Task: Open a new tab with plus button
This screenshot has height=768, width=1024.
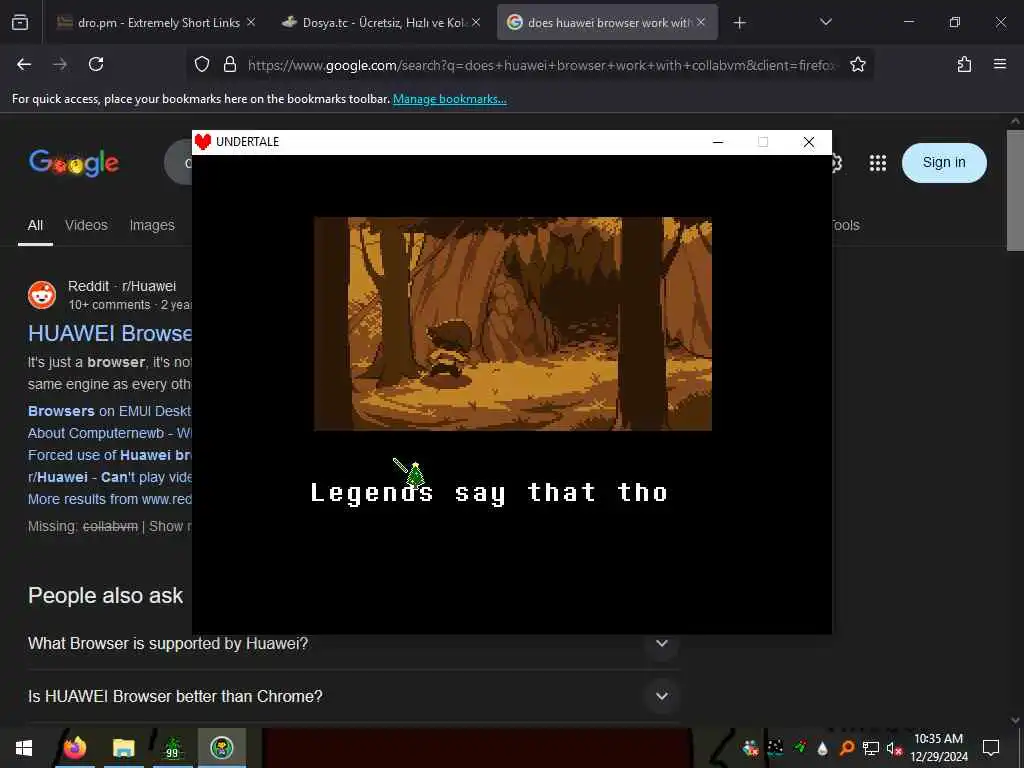Action: [x=739, y=23]
